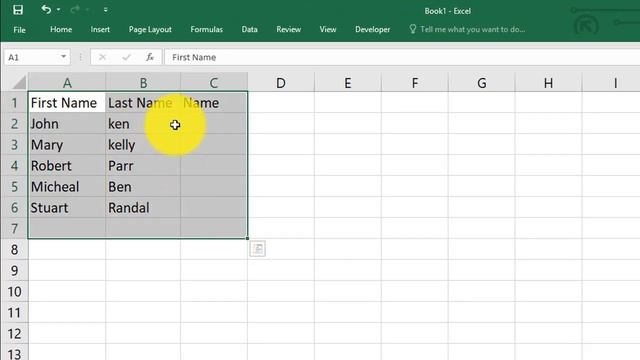
Task: Select row 3 header
Action: (14, 144)
